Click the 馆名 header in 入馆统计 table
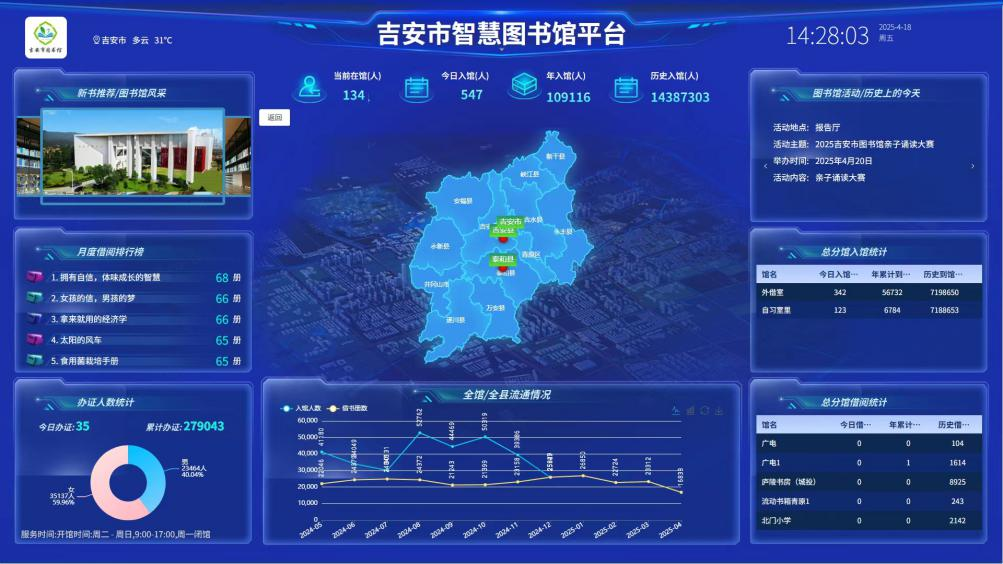The height and width of the screenshot is (564, 1003). tap(769, 274)
